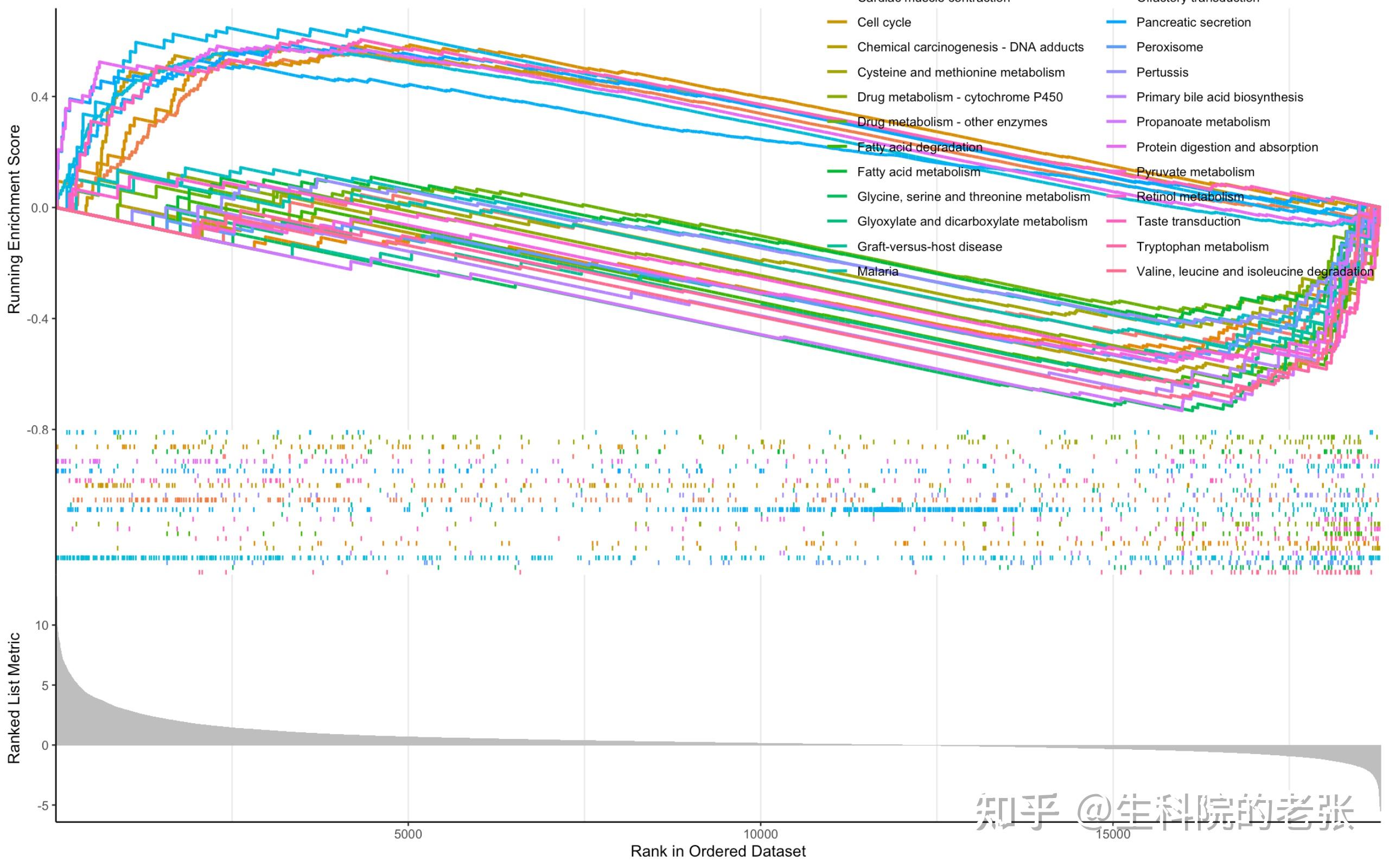Click Drug metabolism - cytochrome P450 legend text
Viewport: 1389px width, 868px height.
(x=960, y=97)
